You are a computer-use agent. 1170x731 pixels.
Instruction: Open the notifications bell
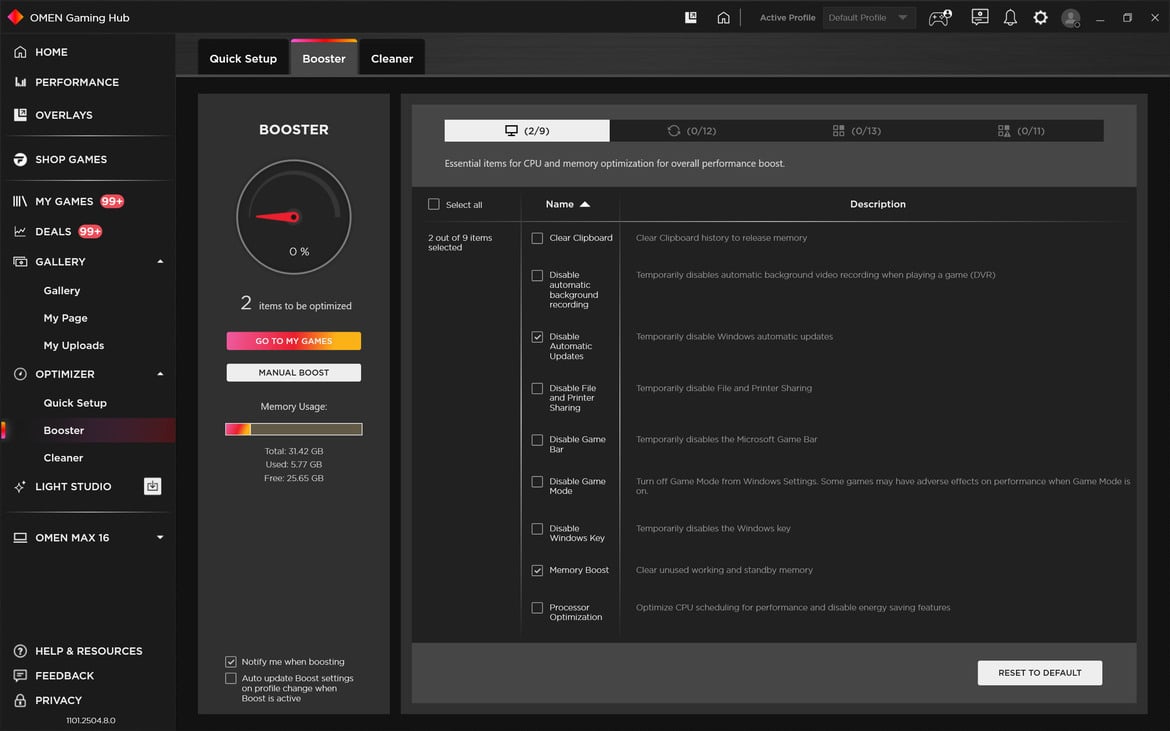(x=1010, y=17)
